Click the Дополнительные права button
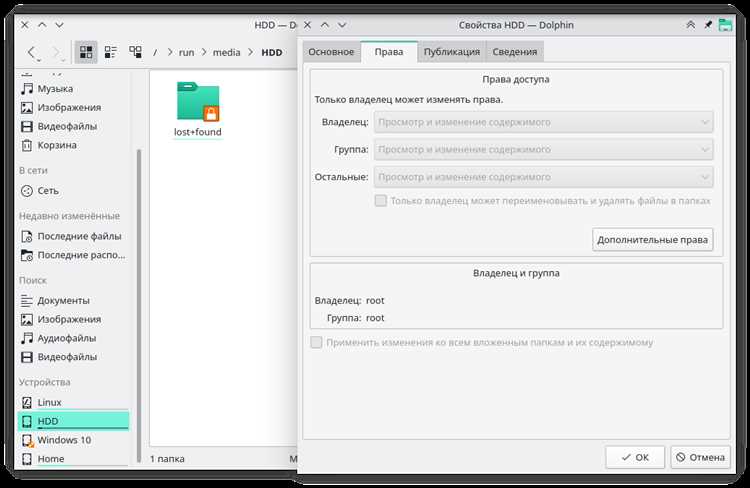Image resolution: width=750 pixels, height=488 pixels. [653, 240]
